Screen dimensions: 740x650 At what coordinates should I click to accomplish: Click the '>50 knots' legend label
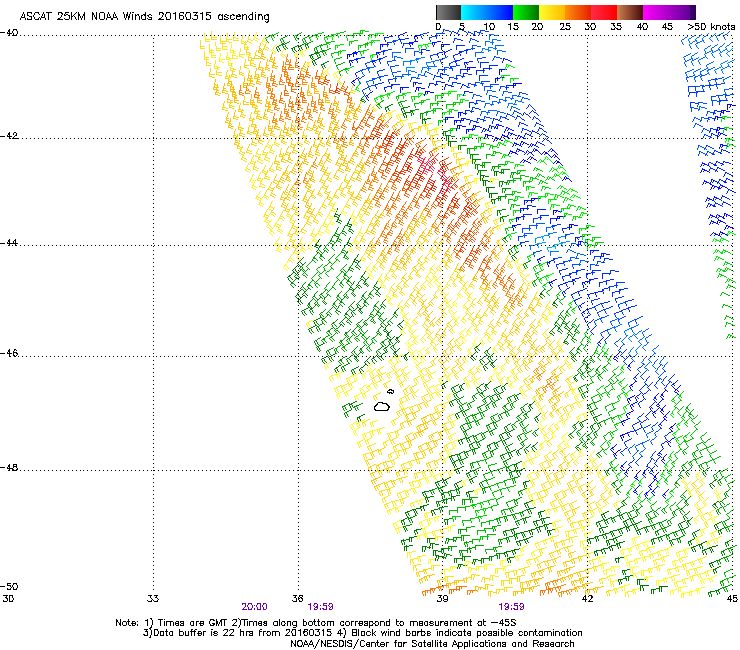[x=711, y=27]
